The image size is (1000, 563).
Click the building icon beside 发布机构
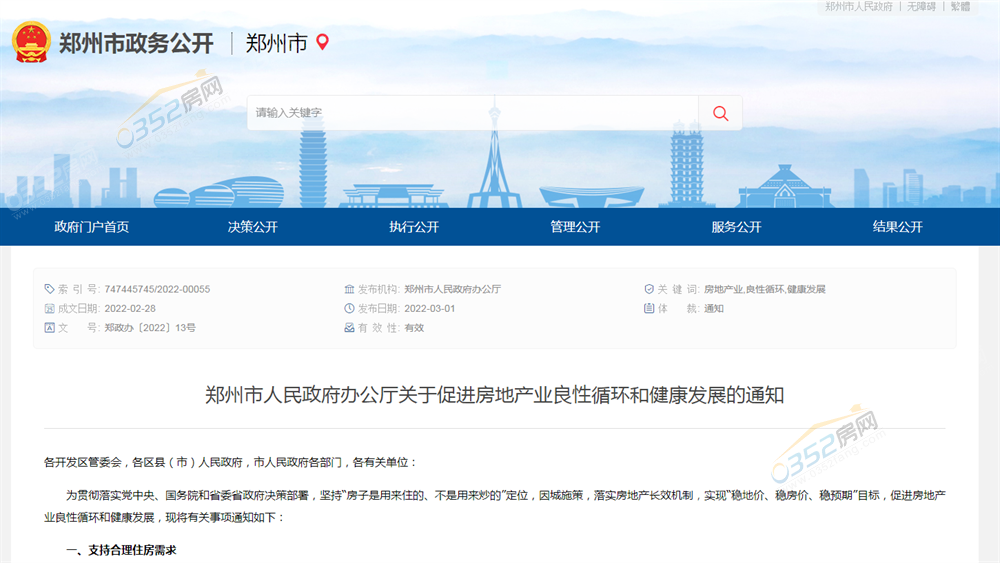point(349,289)
